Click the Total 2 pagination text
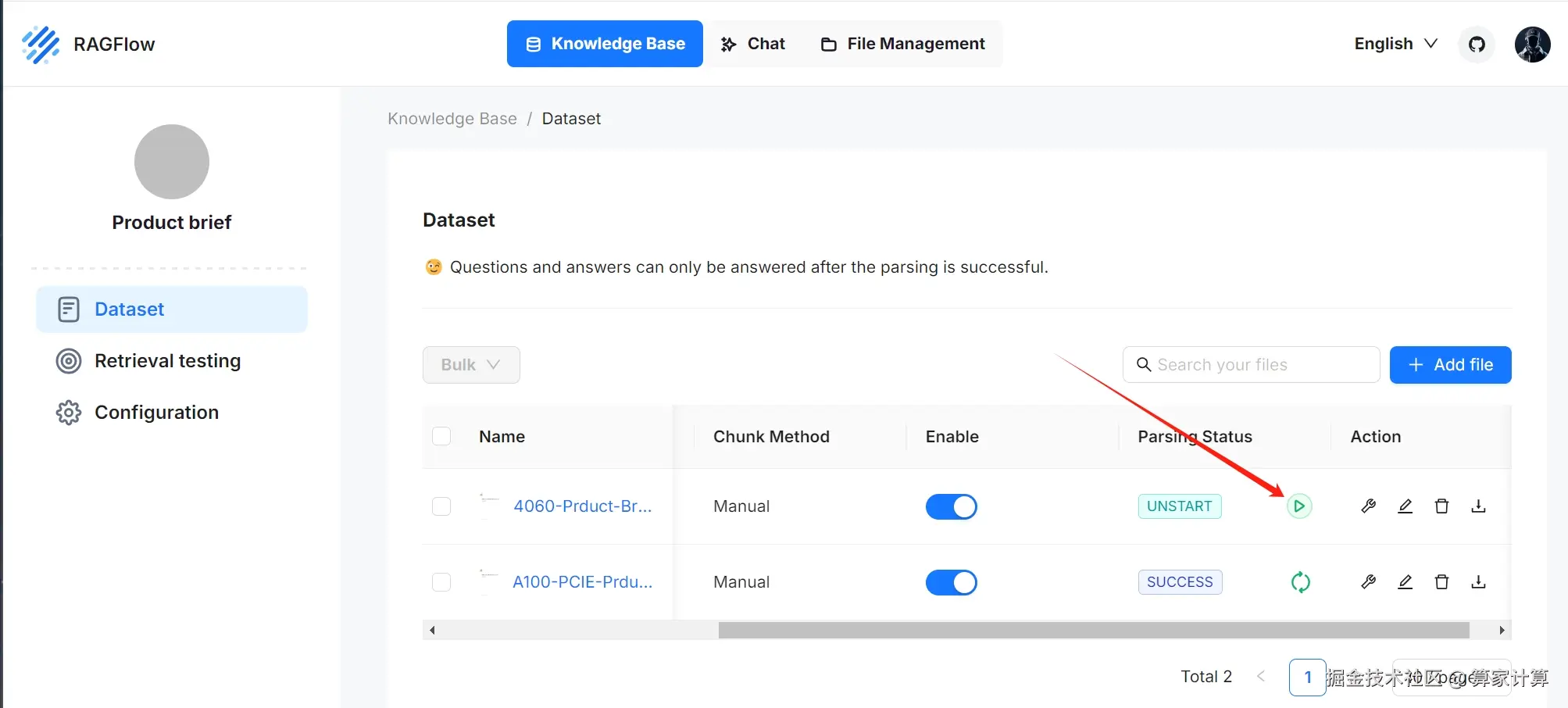Screen dimensions: 1568x708 coord(1206,677)
